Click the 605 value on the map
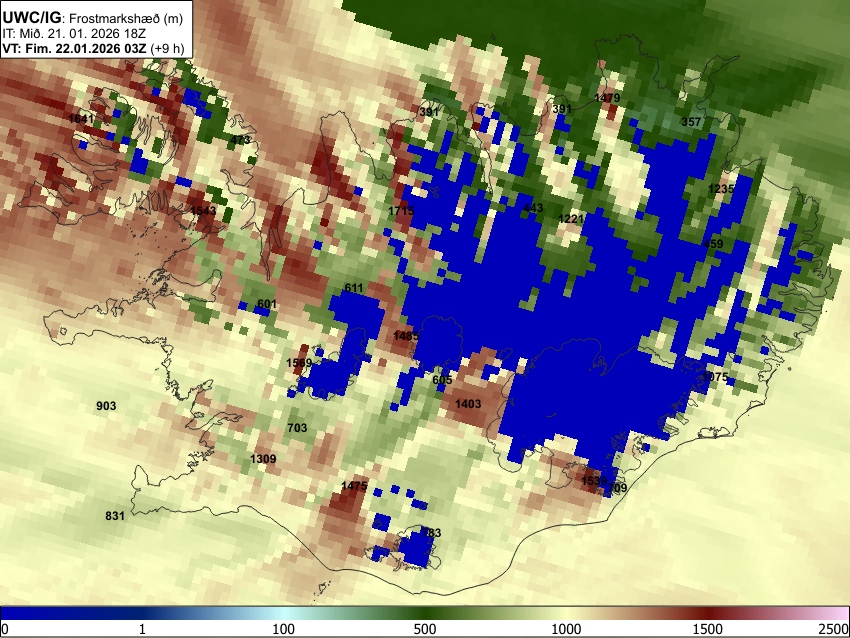This screenshot has height=638, width=850. pyautogui.click(x=442, y=380)
